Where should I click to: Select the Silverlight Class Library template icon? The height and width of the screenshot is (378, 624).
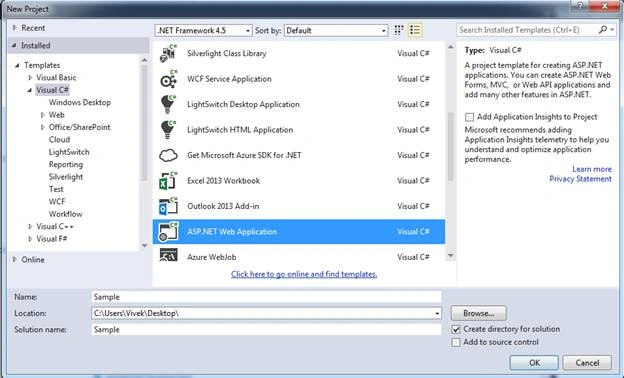[x=168, y=54]
